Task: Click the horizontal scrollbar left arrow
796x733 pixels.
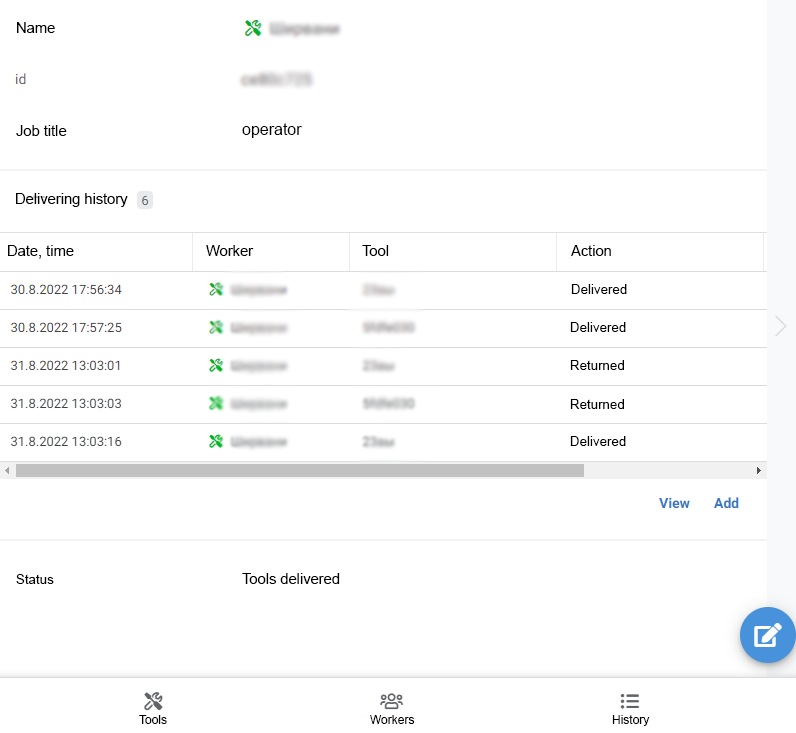Action: point(7,471)
